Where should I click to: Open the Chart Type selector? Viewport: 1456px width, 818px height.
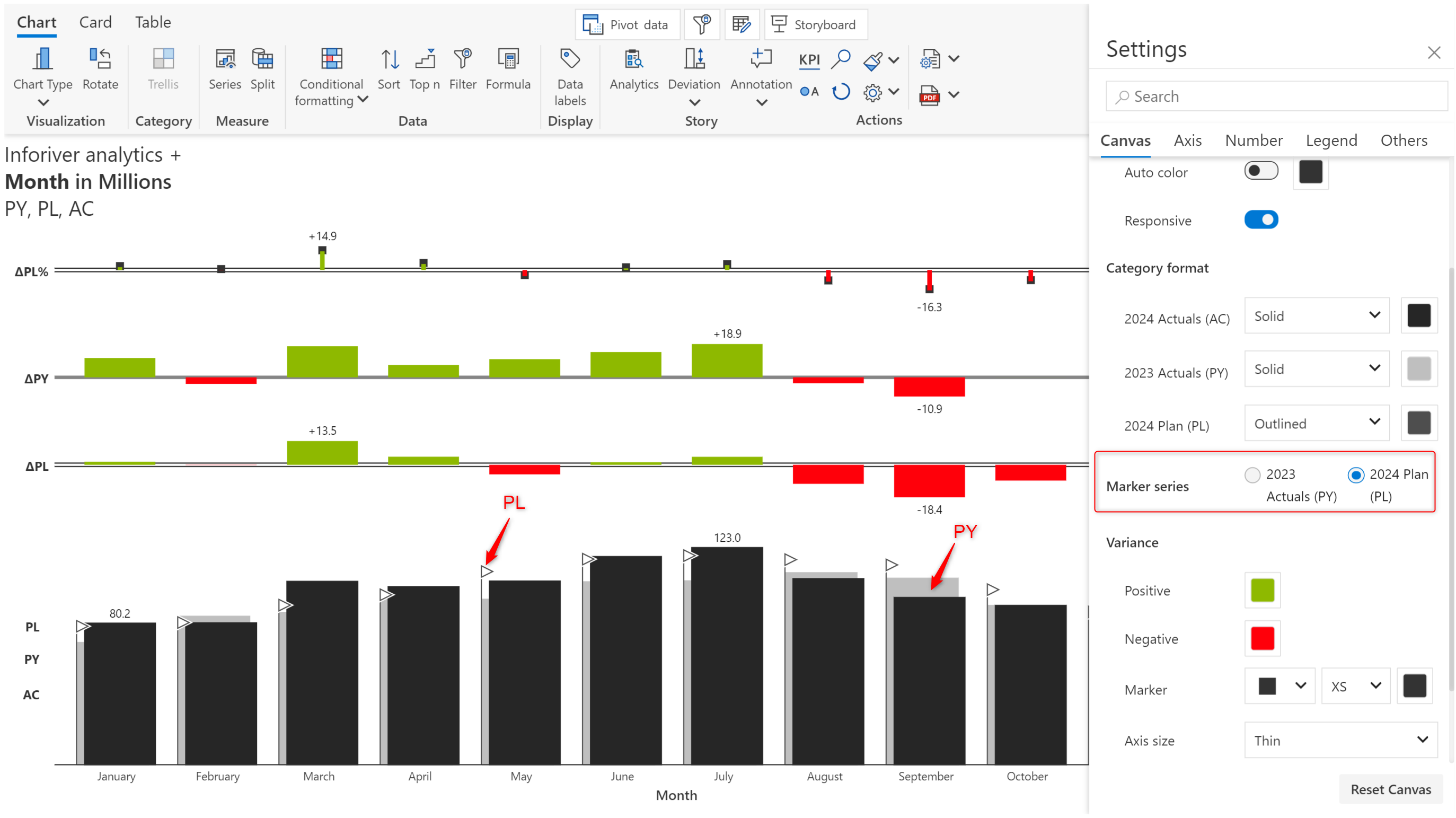pos(42,75)
